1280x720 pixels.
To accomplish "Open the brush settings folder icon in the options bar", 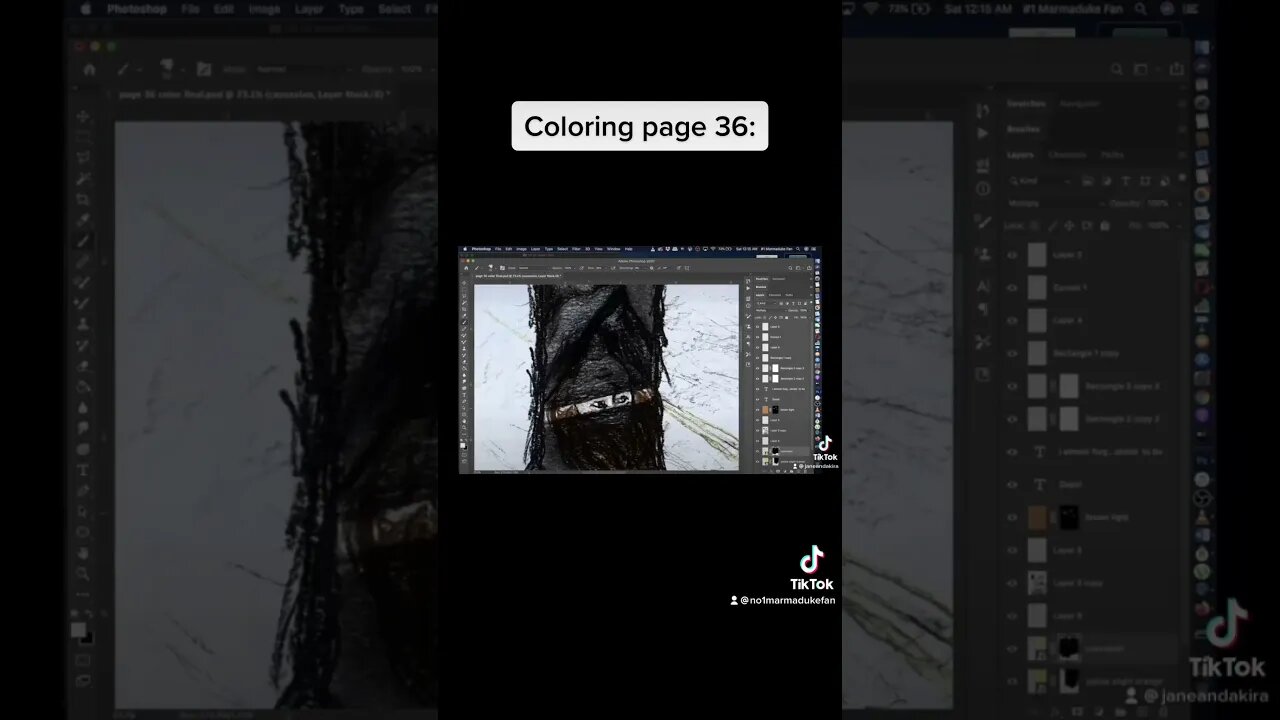I will coord(204,69).
